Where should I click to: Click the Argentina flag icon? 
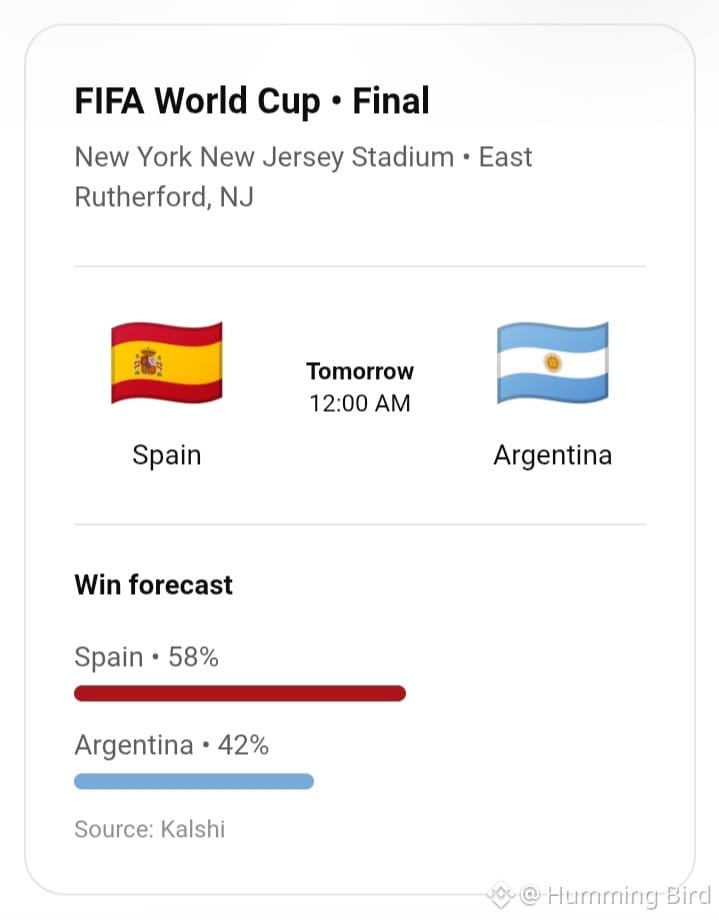(x=552, y=362)
